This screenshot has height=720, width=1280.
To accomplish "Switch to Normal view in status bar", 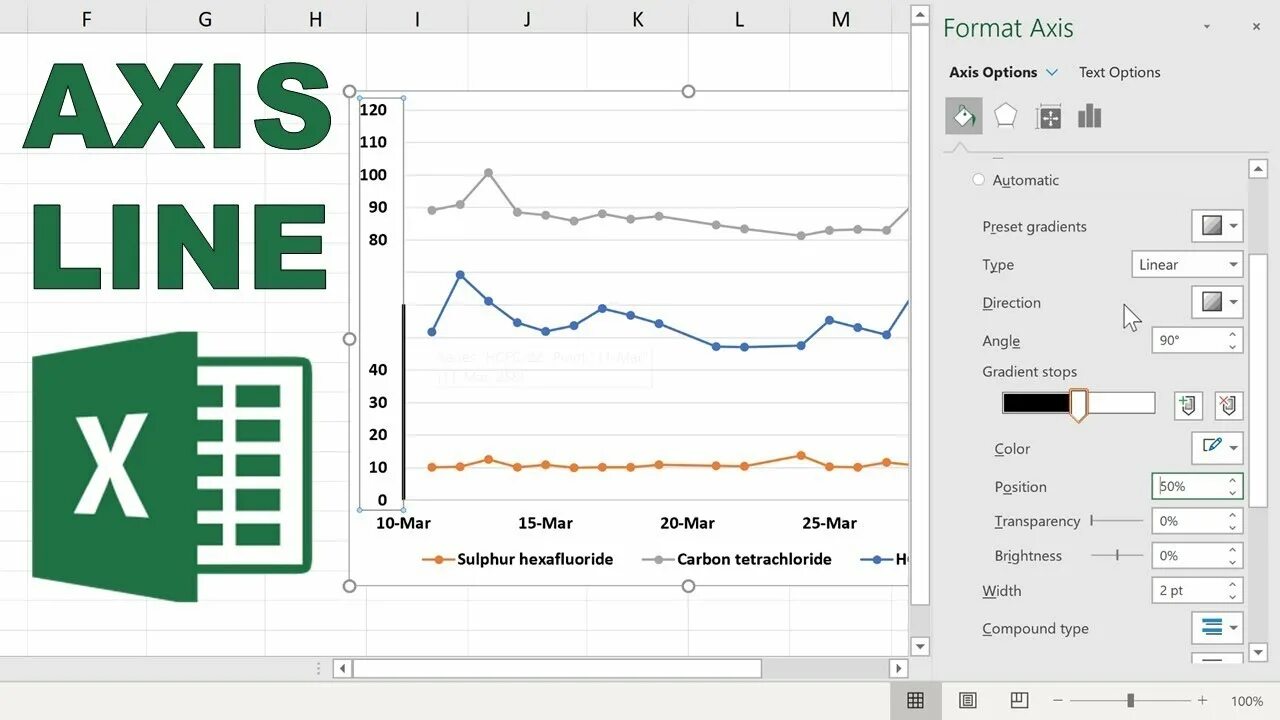I will [915, 701].
